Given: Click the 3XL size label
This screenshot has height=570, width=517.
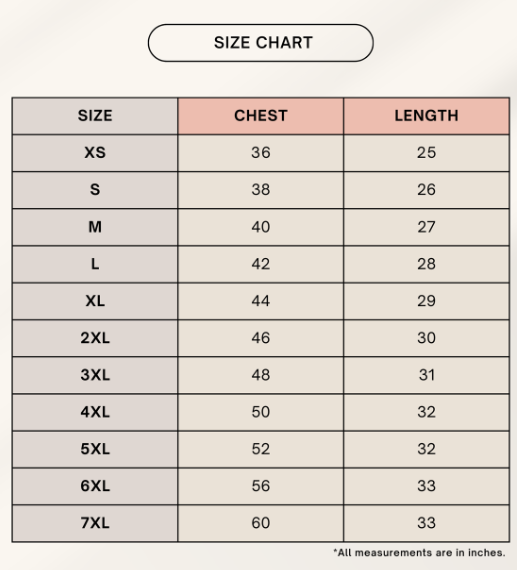Looking at the screenshot, I should [x=95, y=375].
